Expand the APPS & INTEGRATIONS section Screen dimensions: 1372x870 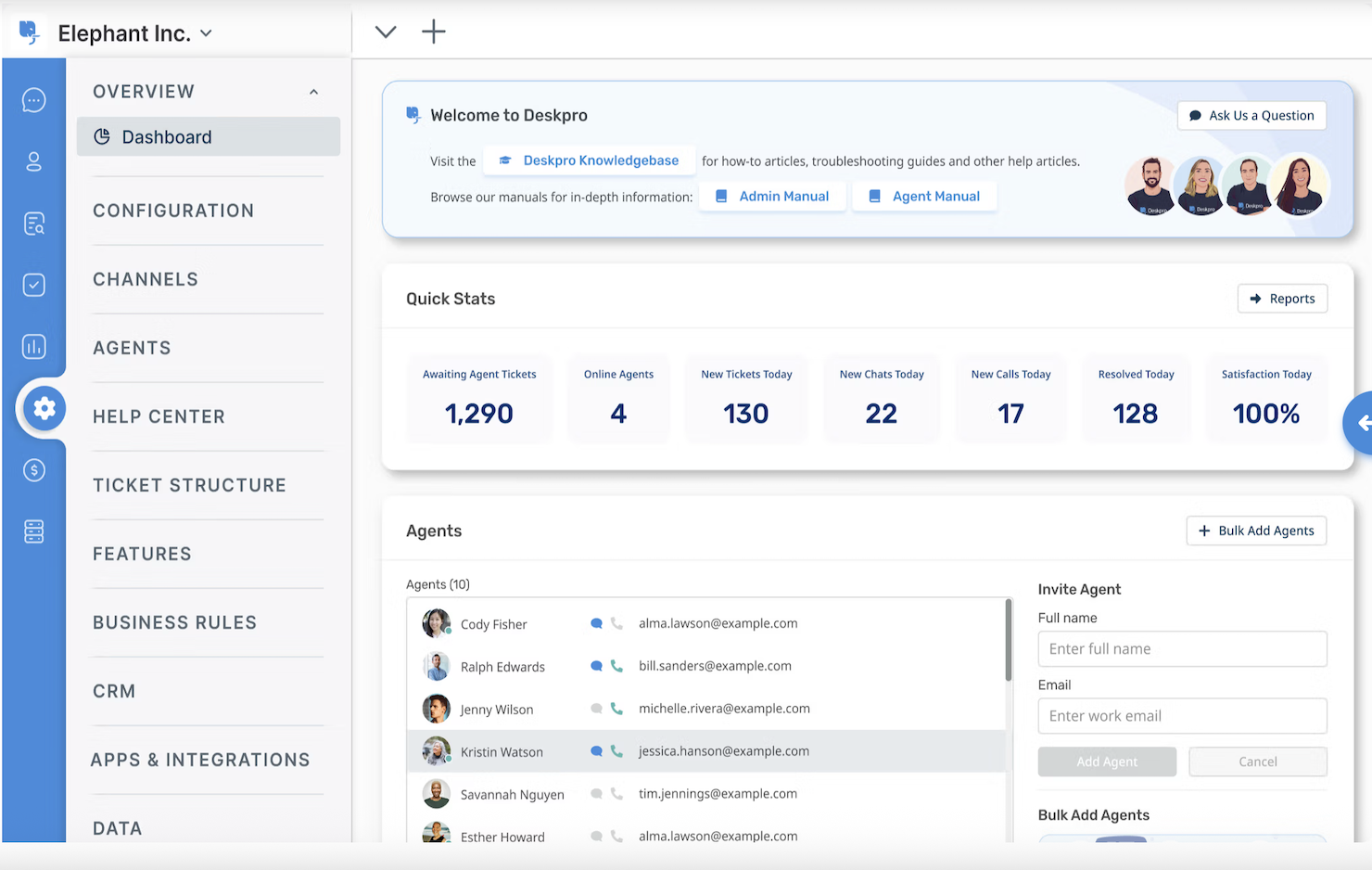(x=200, y=759)
